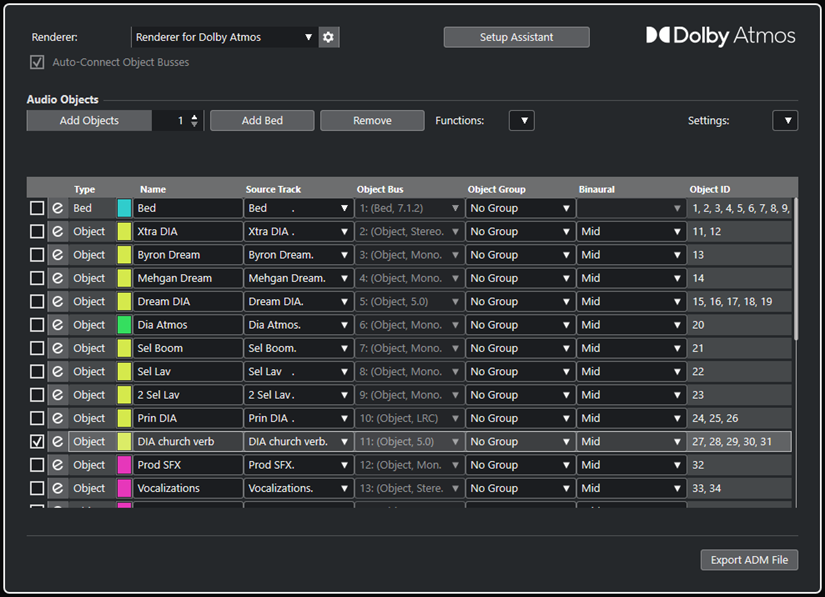Viewport: 825px width, 597px height.
Task: Click the edit icon on Mehgan Dream row
Action: coord(57,278)
